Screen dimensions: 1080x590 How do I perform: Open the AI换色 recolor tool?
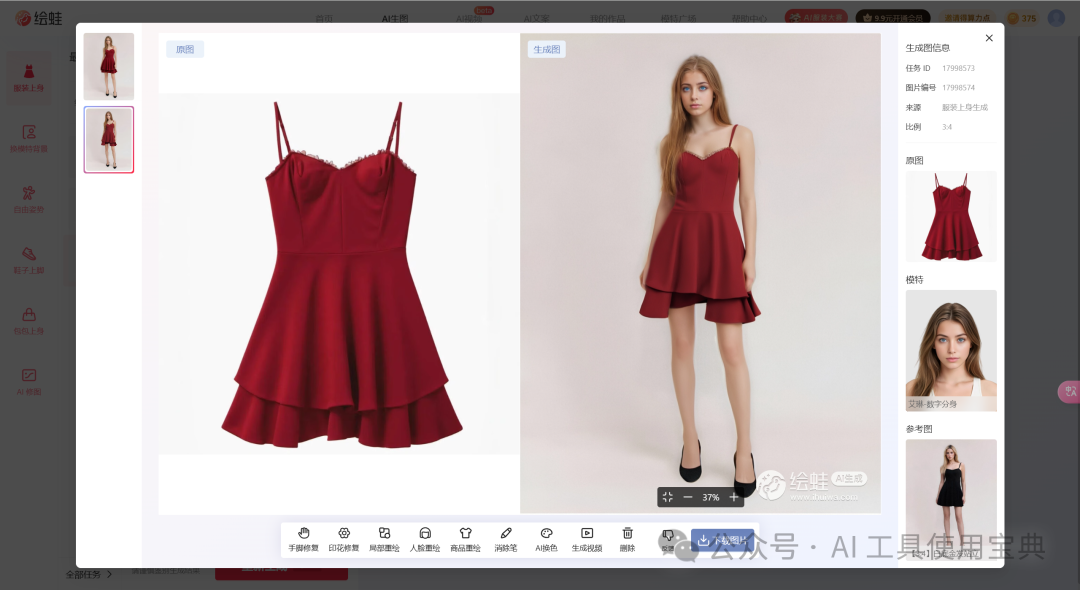click(546, 538)
